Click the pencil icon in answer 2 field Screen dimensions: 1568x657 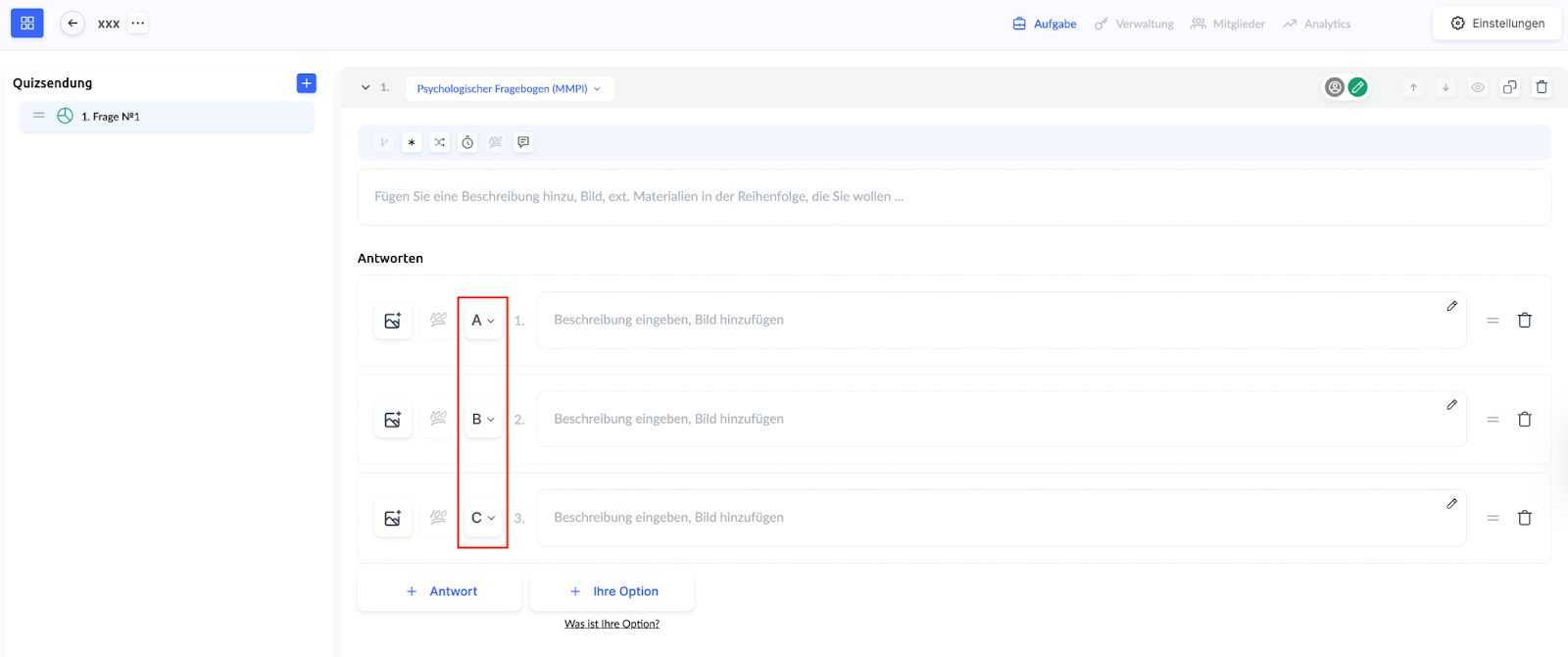(x=1451, y=405)
